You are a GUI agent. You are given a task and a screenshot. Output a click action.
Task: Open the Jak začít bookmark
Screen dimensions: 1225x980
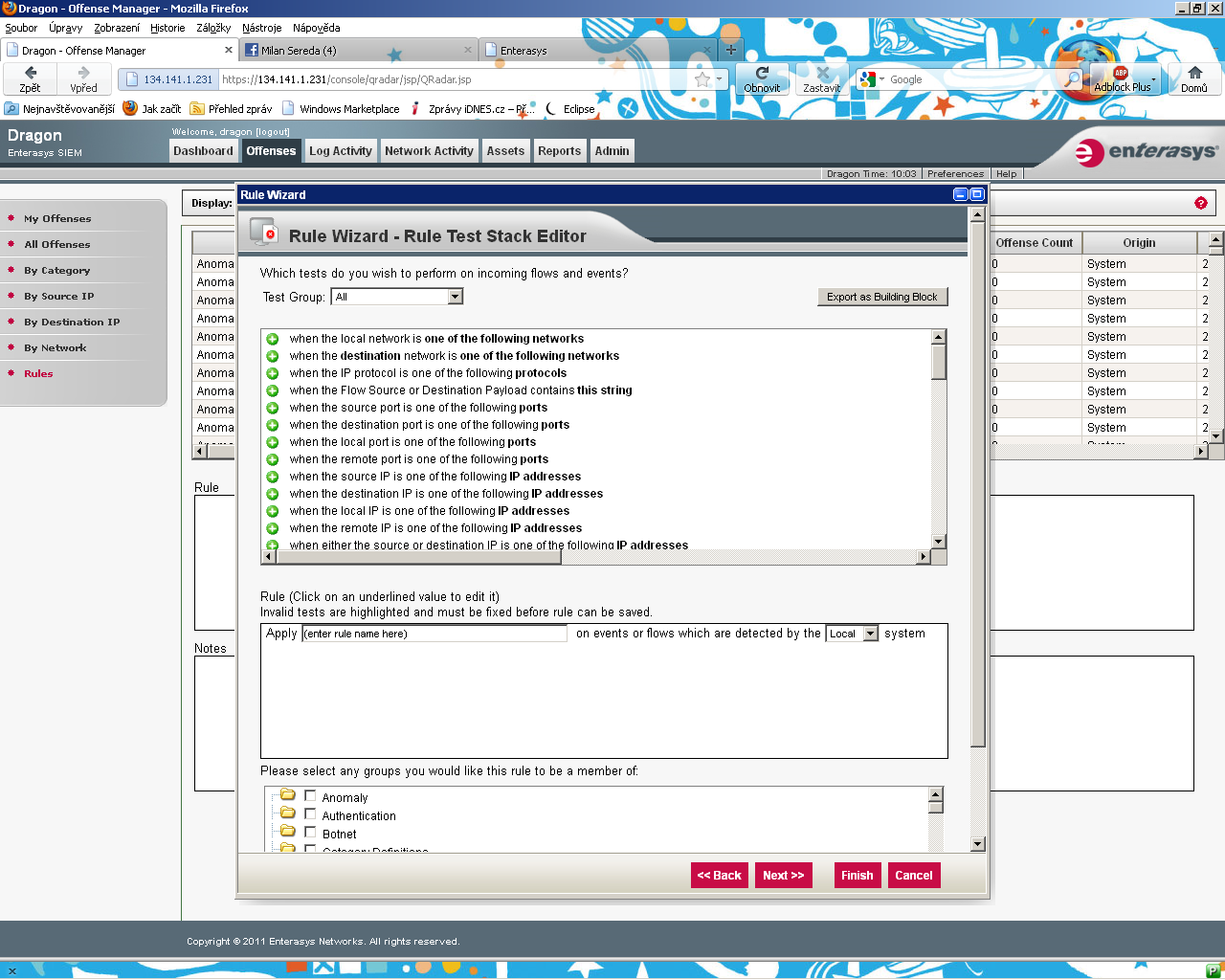coord(151,109)
